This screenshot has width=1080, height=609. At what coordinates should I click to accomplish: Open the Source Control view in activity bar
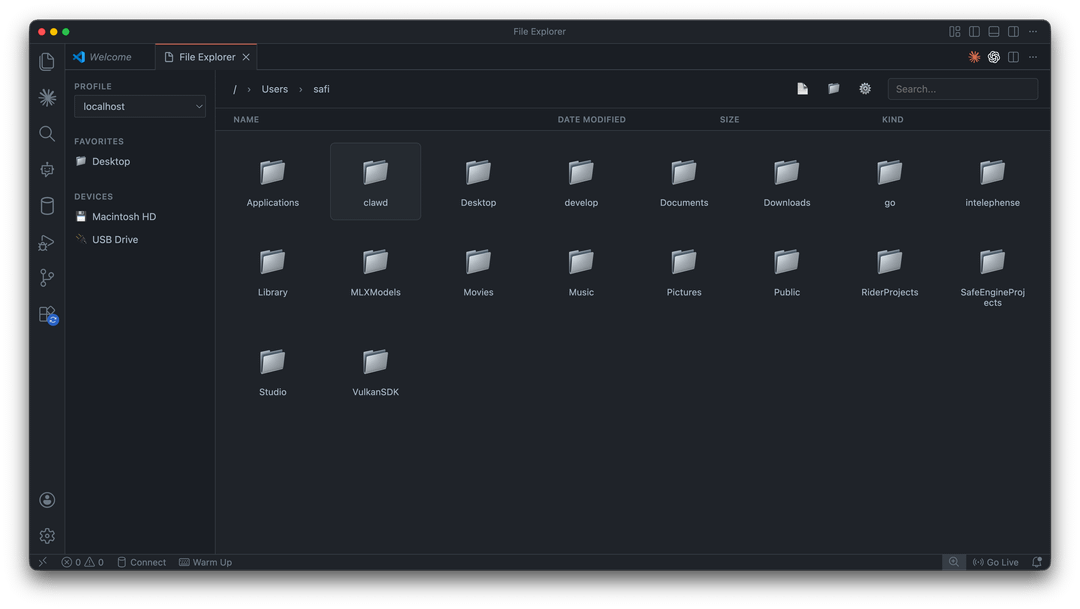(x=47, y=278)
